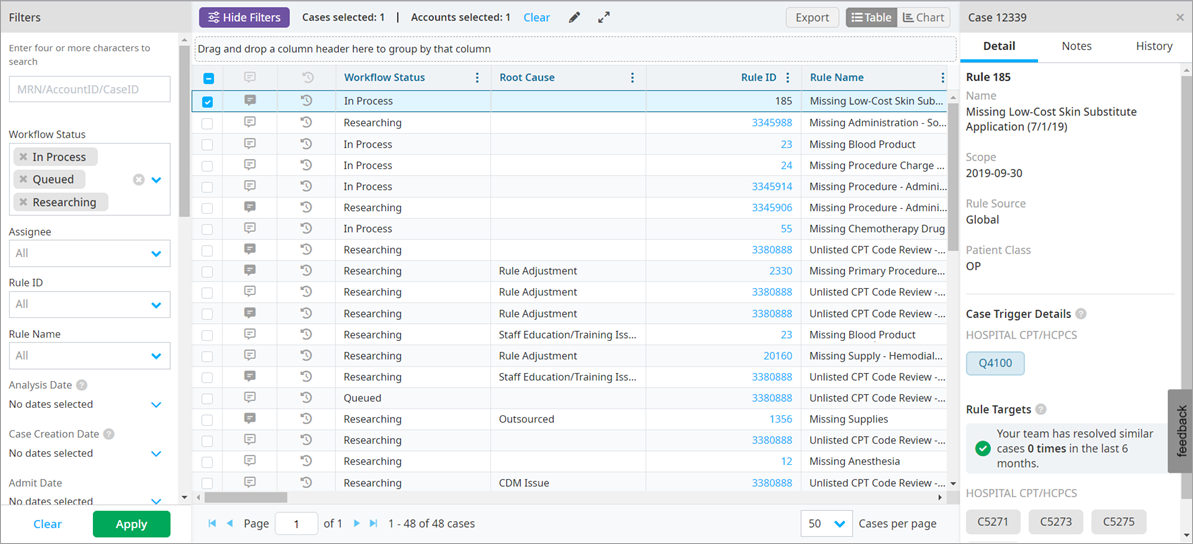Viewport: 1193px width, 544px height.
Task: Check the Missing Chemotherapy Drug row checkbox
Action: (208, 228)
